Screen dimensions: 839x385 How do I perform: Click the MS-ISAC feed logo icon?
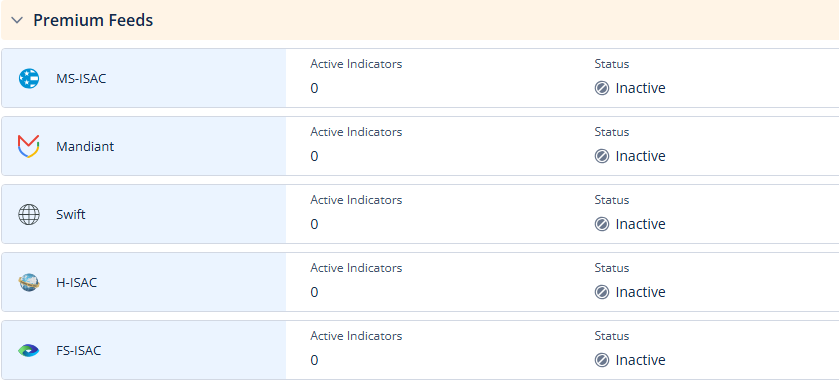[x=29, y=79]
